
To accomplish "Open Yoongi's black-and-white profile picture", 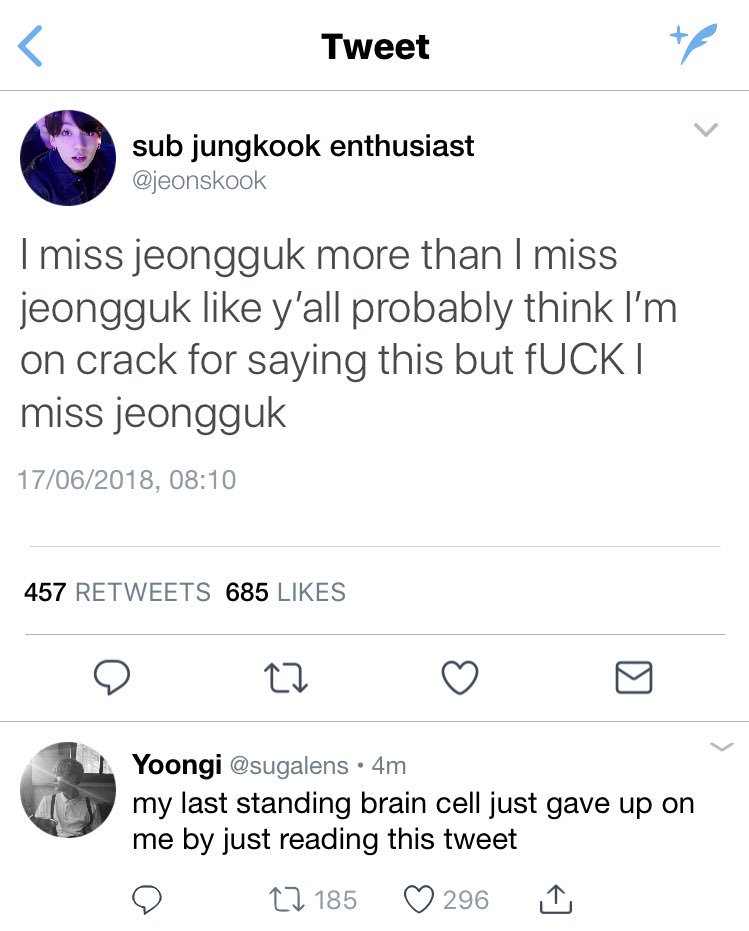I will pos(68,790).
